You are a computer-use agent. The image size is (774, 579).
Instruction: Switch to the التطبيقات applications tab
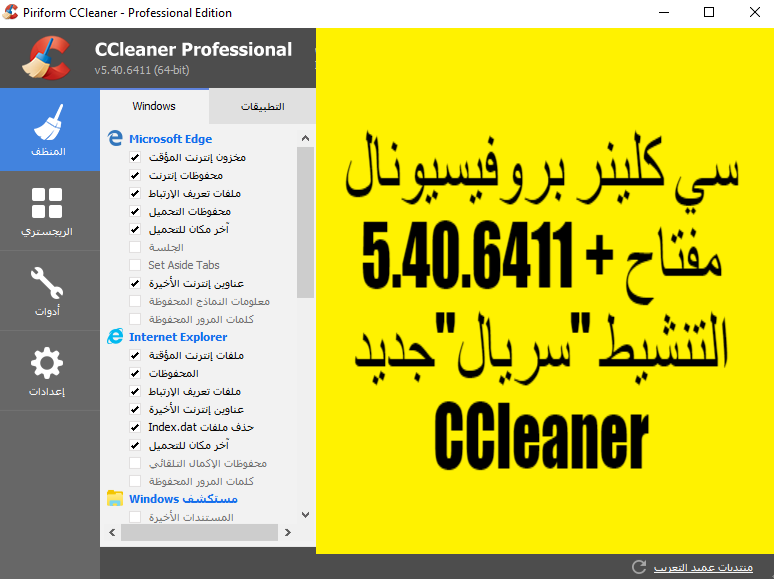262,107
